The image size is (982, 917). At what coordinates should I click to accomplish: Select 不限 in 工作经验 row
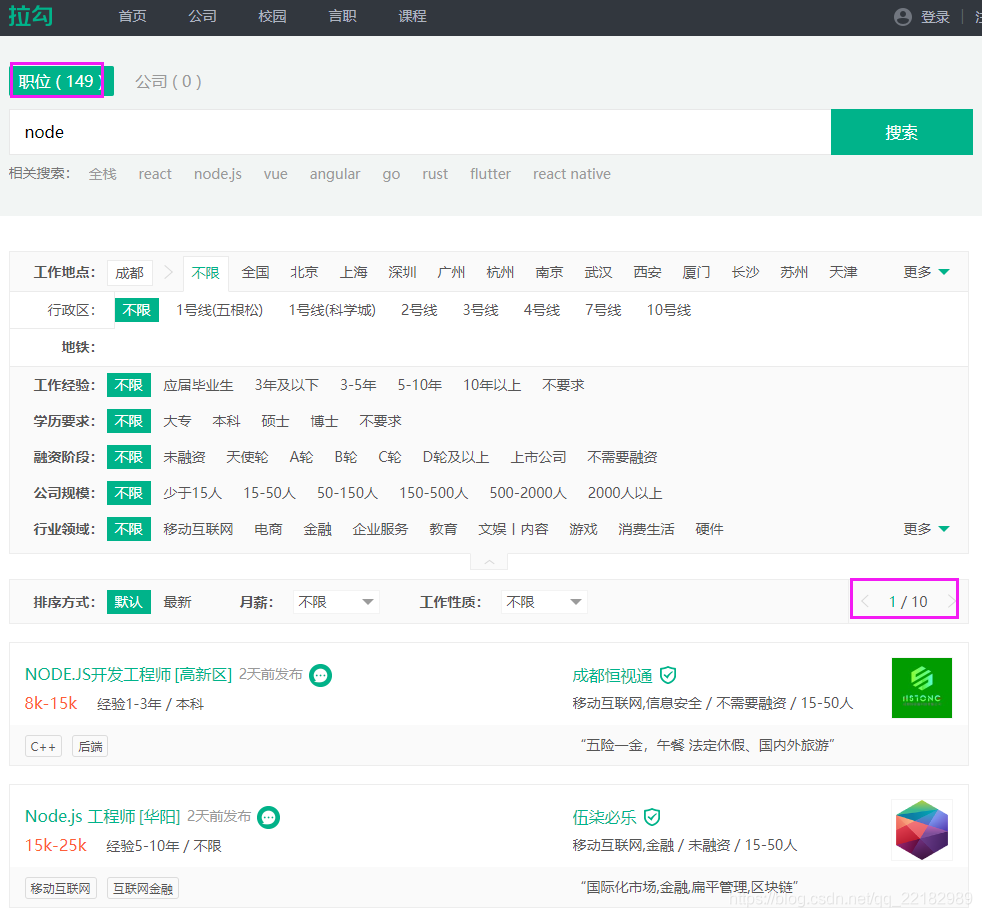[129, 385]
